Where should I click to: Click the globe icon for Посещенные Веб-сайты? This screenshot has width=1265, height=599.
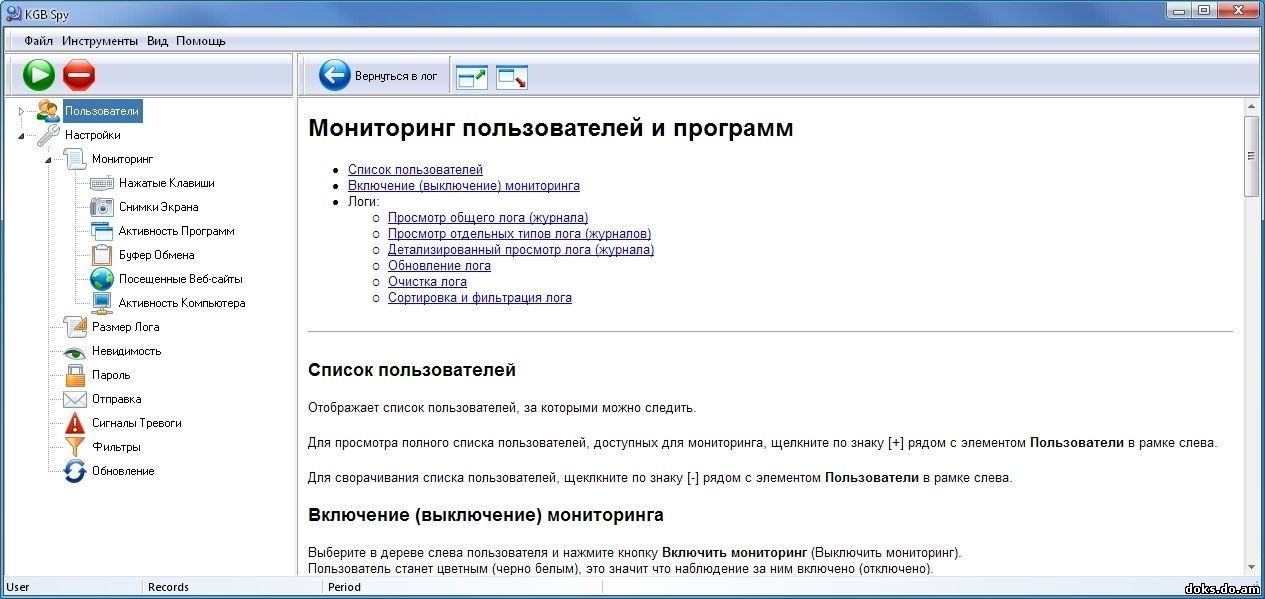tap(102, 279)
